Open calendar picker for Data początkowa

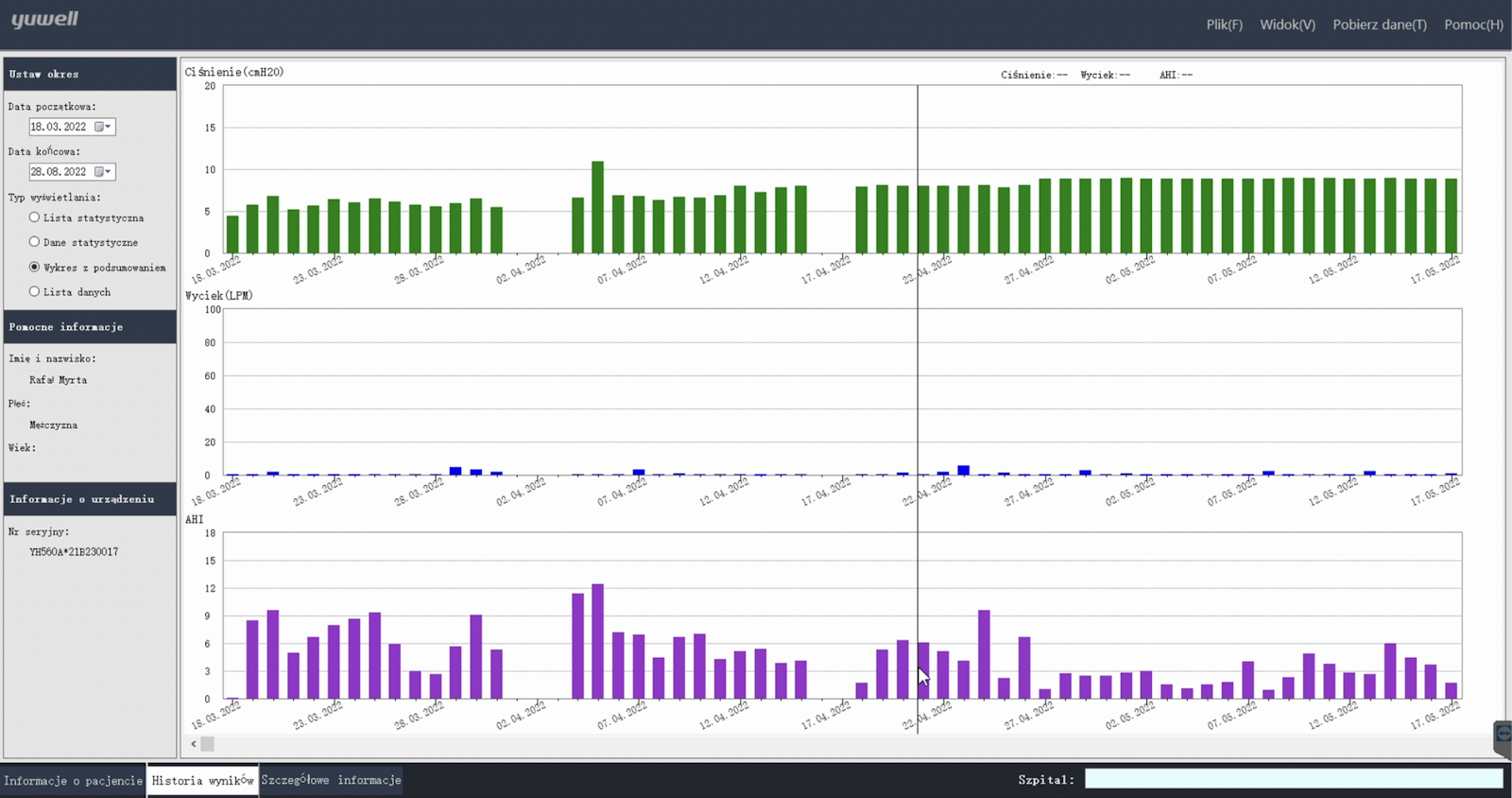click(103, 127)
